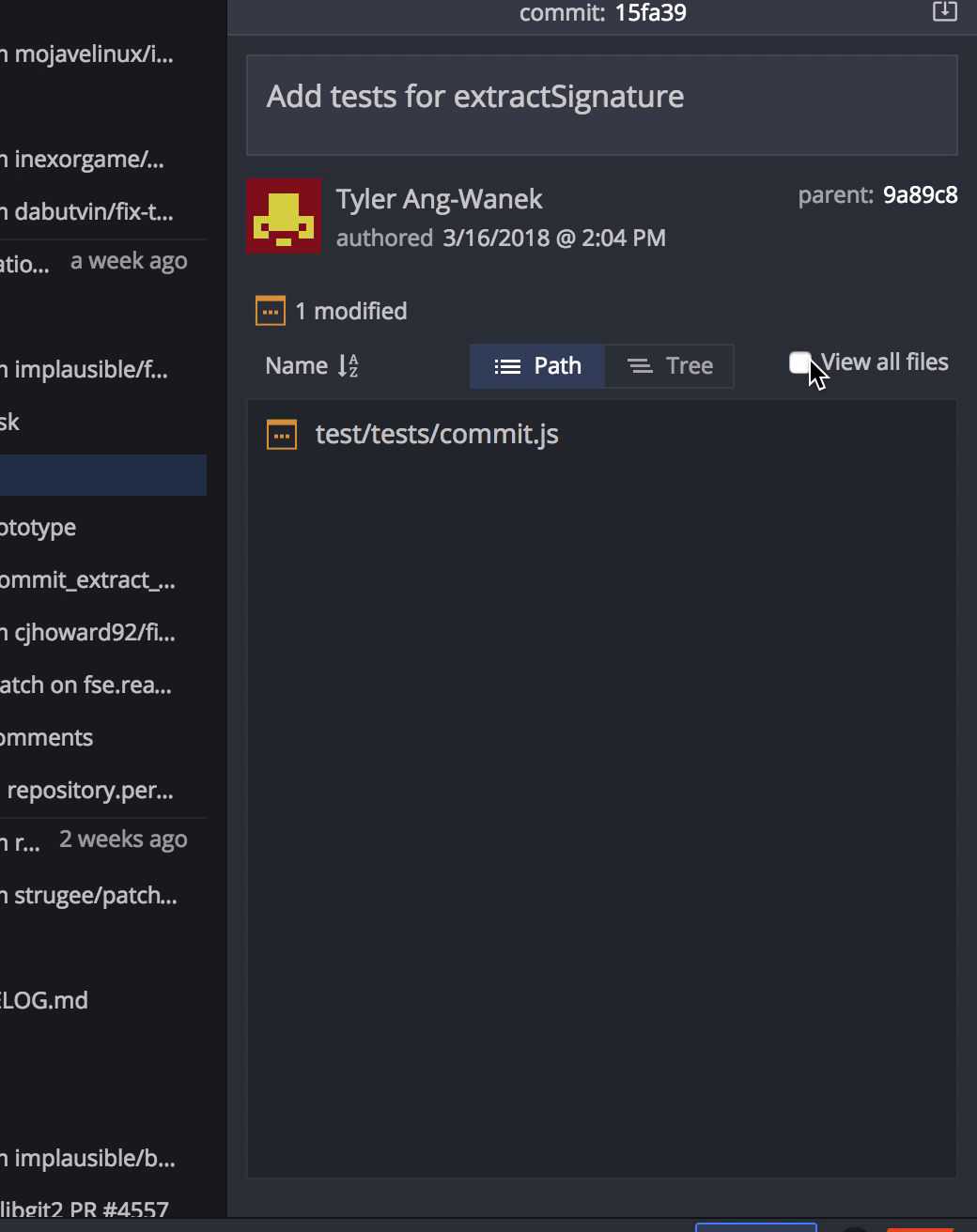This screenshot has width=977, height=1232.
Task: Click the download icon beside commit hash
Action: point(944,11)
